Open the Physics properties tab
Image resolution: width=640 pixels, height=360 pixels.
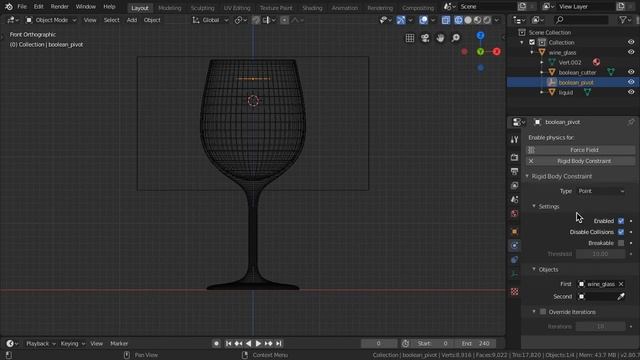tap(514, 245)
